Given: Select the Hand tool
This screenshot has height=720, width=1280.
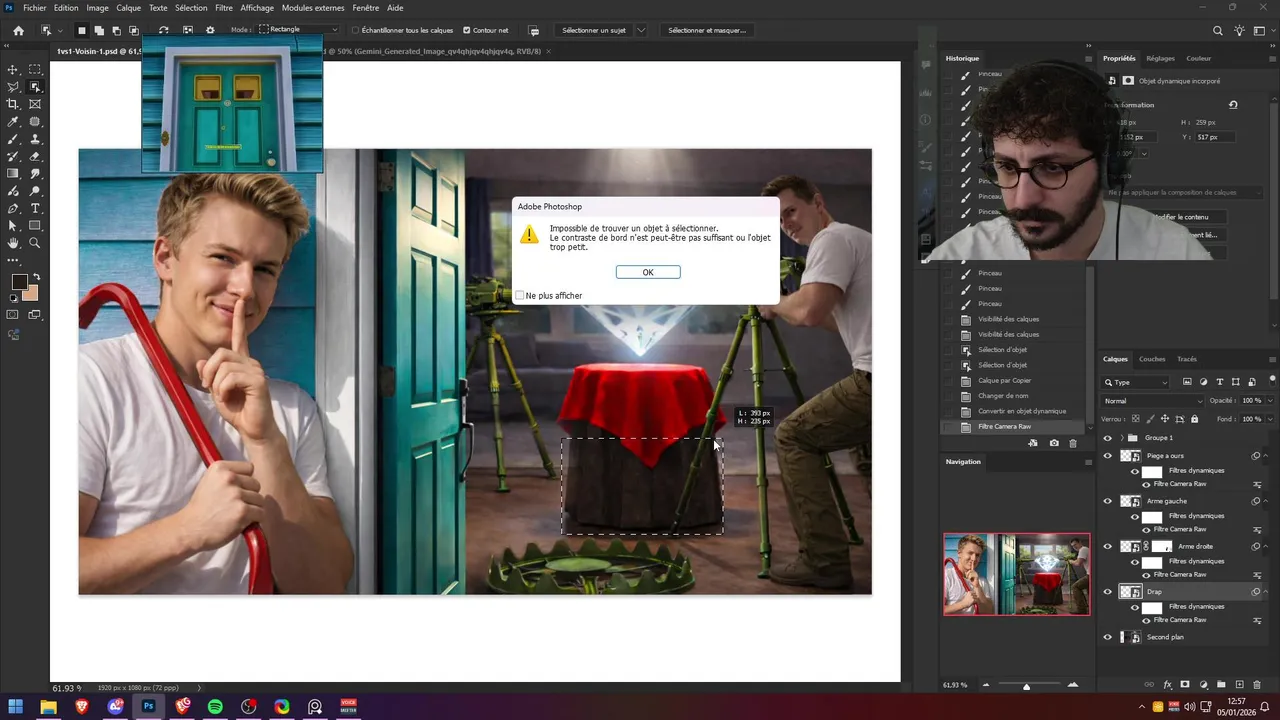Looking at the screenshot, I should pyautogui.click(x=13, y=243).
